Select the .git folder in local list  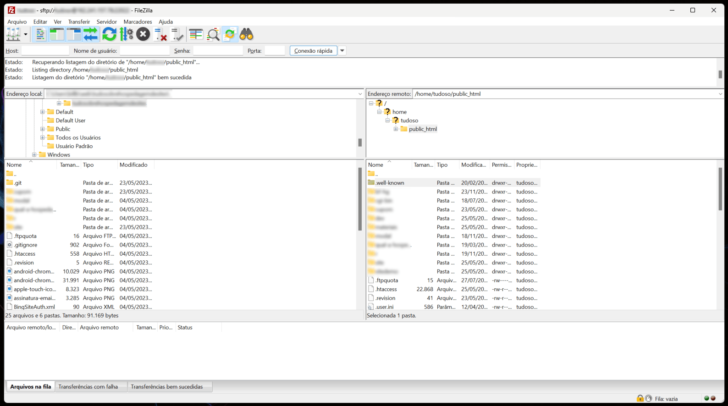coord(18,183)
